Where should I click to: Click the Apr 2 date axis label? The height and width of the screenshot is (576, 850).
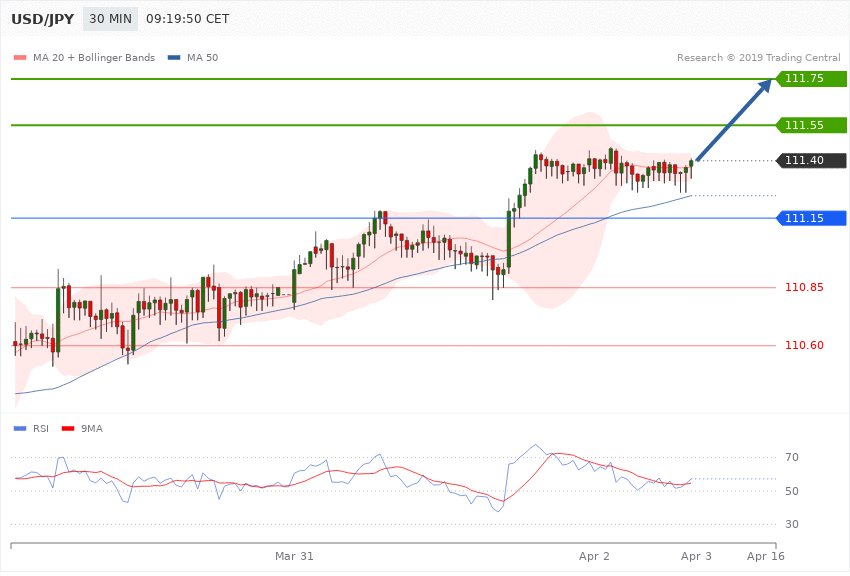tap(594, 556)
